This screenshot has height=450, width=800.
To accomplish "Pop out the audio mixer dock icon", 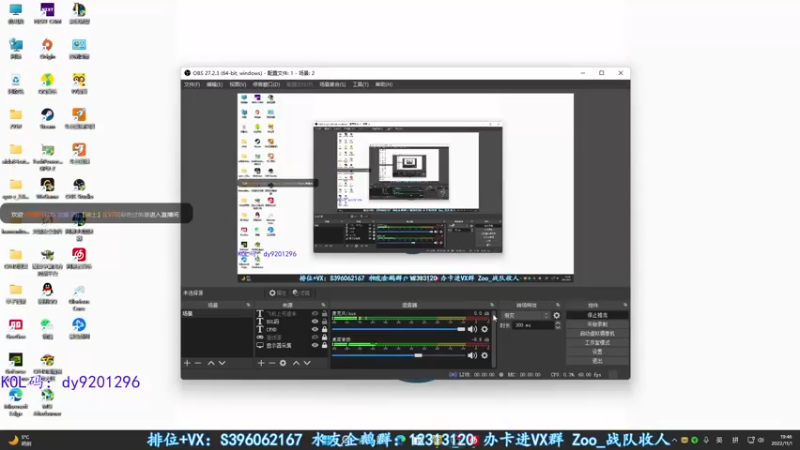I will 492,305.
